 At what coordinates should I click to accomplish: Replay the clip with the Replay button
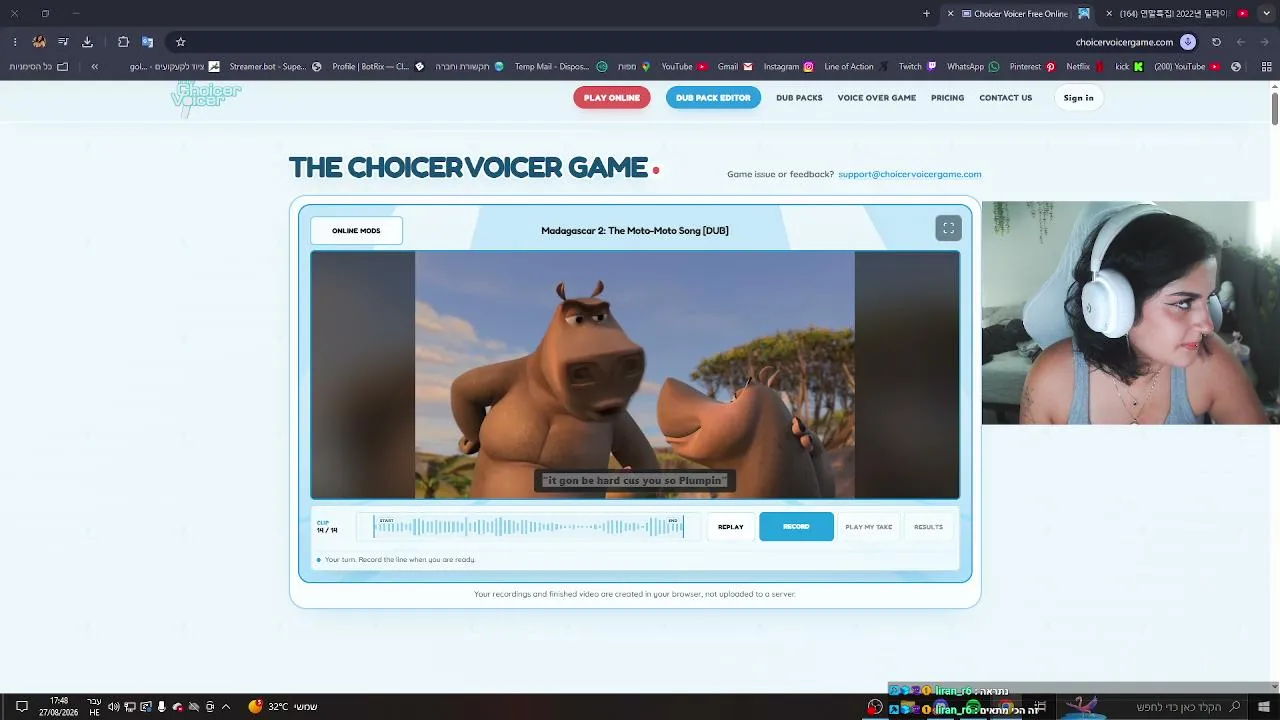pos(731,527)
